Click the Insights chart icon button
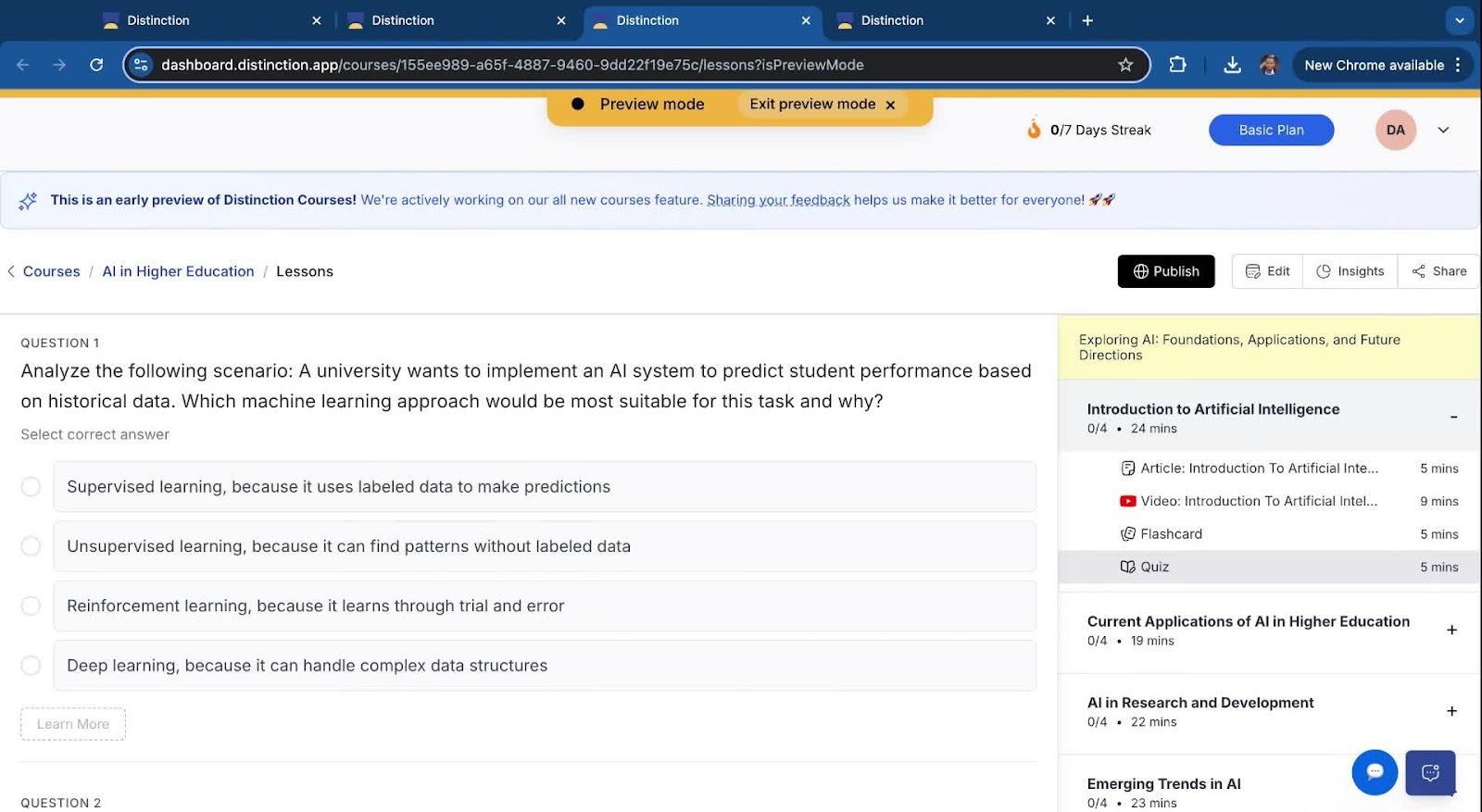This screenshot has width=1482, height=812. point(1350,271)
